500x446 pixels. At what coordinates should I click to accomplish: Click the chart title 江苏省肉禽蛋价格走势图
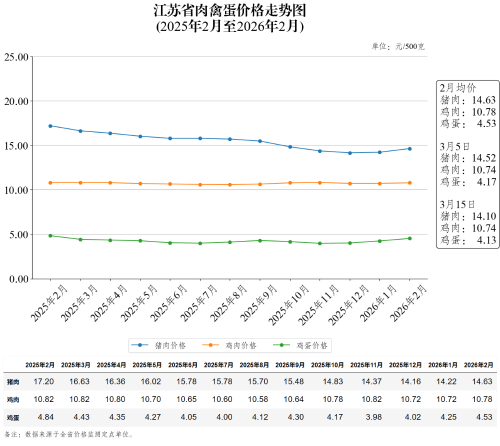pos(230,11)
